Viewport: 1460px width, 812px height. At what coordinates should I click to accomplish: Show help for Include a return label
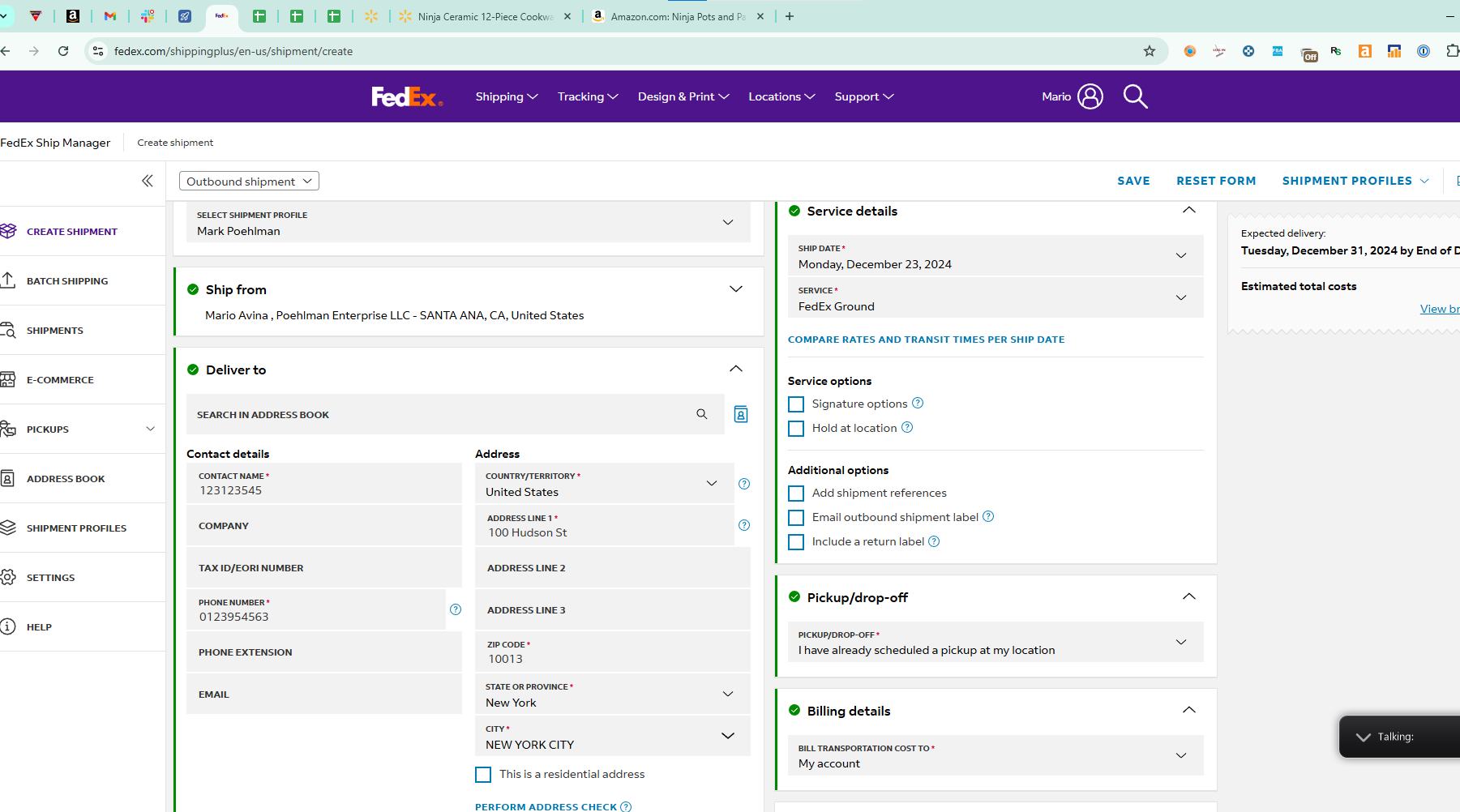pos(934,541)
